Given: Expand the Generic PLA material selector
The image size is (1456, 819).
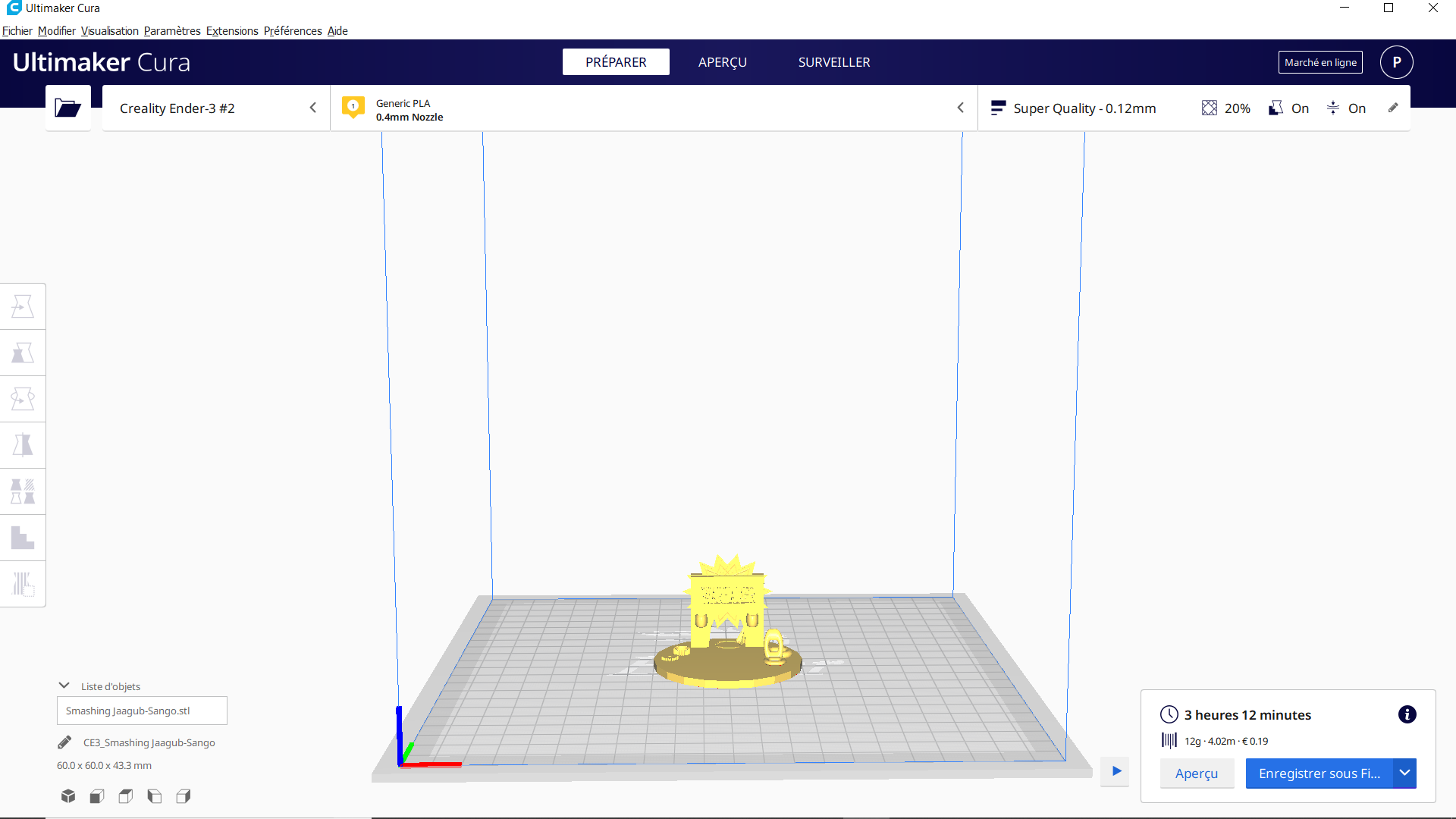Looking at the screenshot, I should coord(654,108).
